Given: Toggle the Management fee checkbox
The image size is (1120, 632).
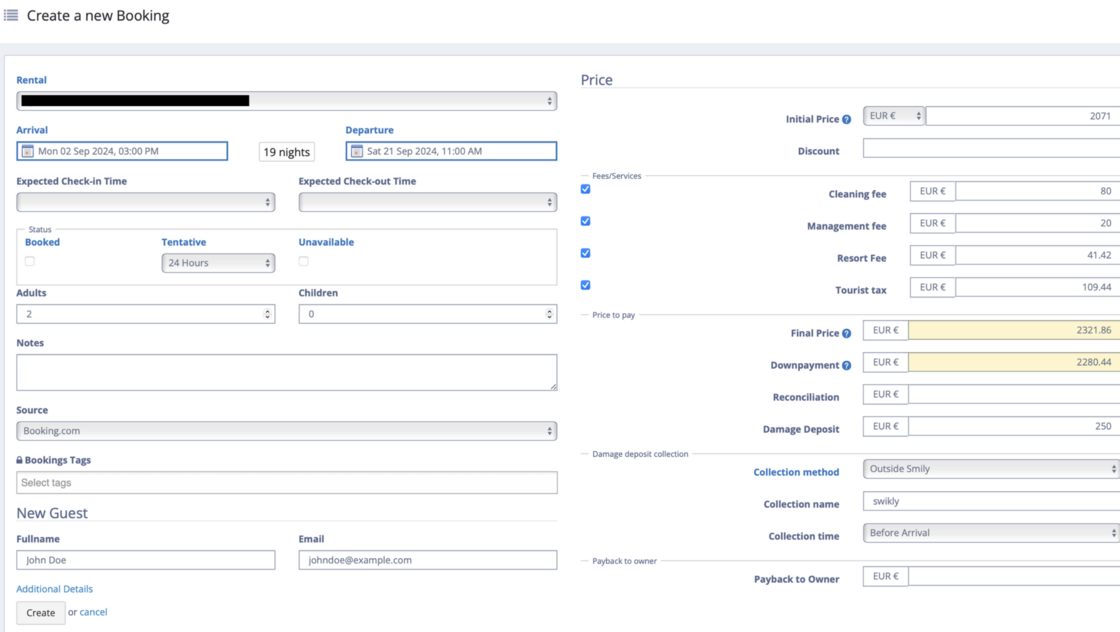Looking at the screenshot, I should click(586, 221).
